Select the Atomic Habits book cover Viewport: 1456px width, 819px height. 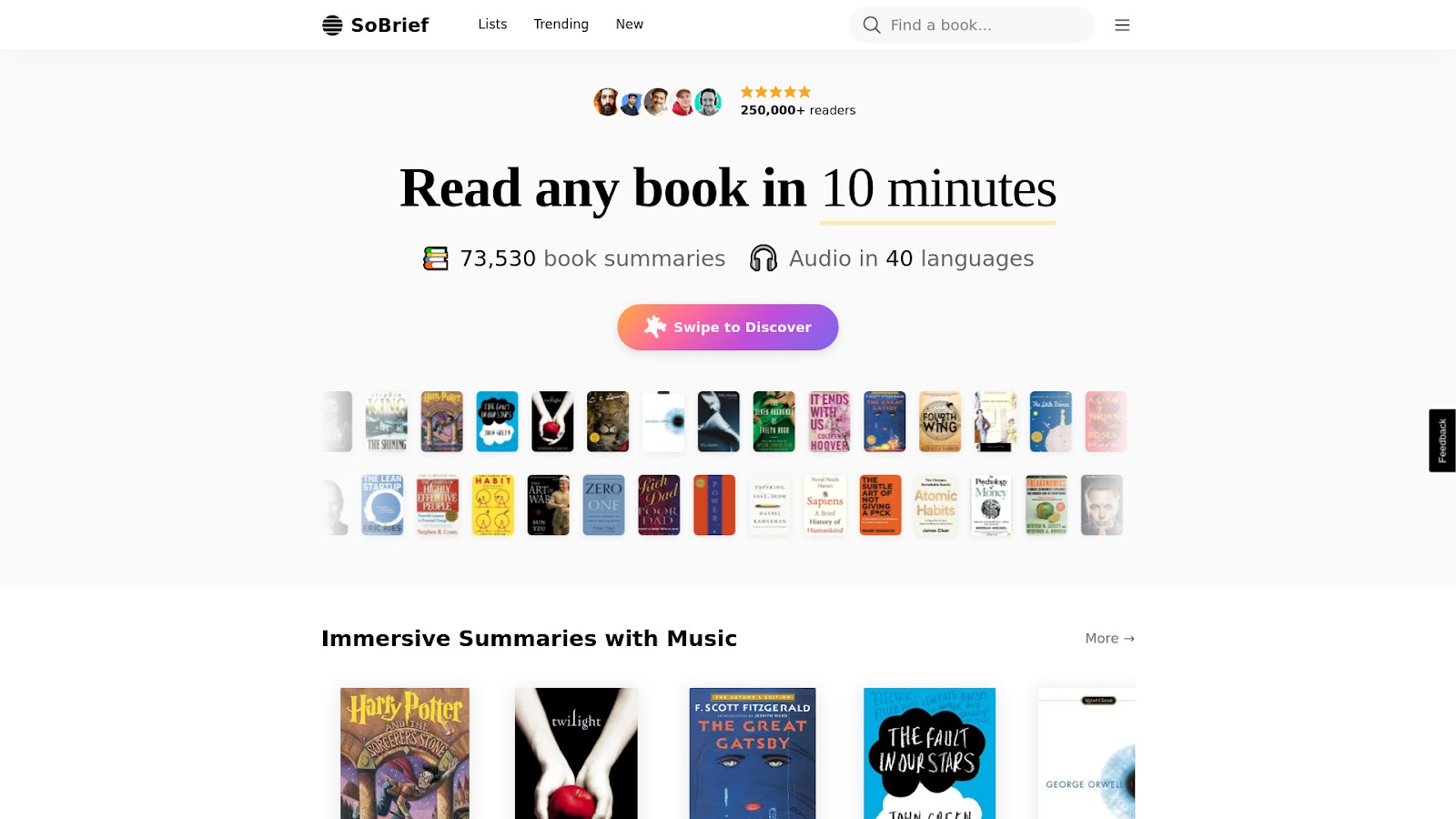pyautogui.click(x=935, y=505)
